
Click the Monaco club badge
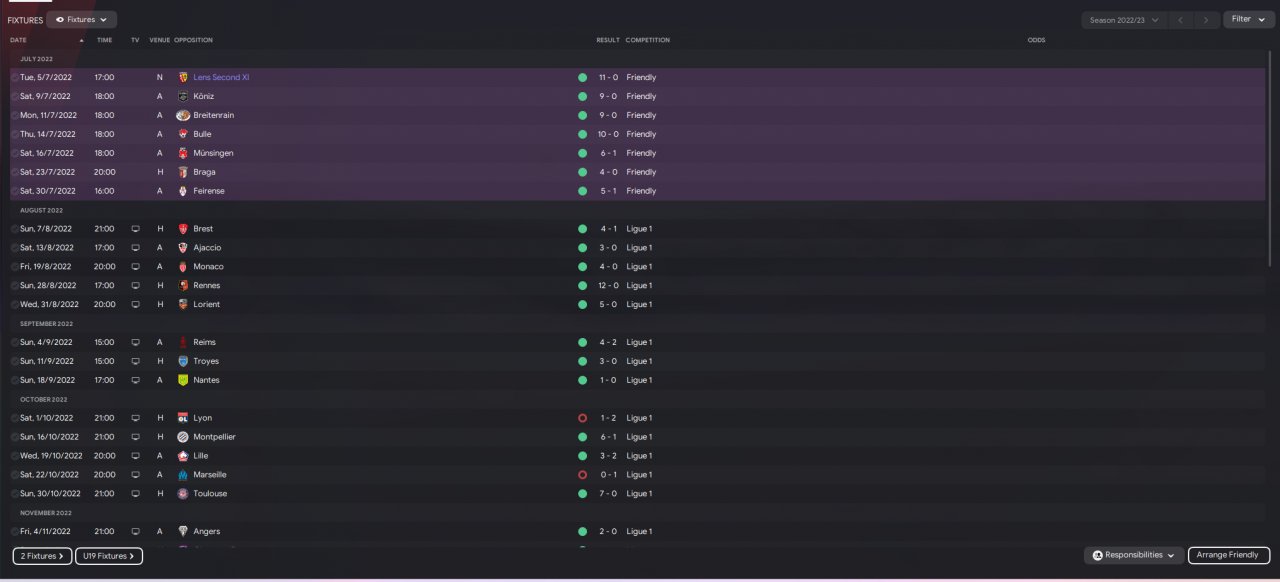pos(183,267)
